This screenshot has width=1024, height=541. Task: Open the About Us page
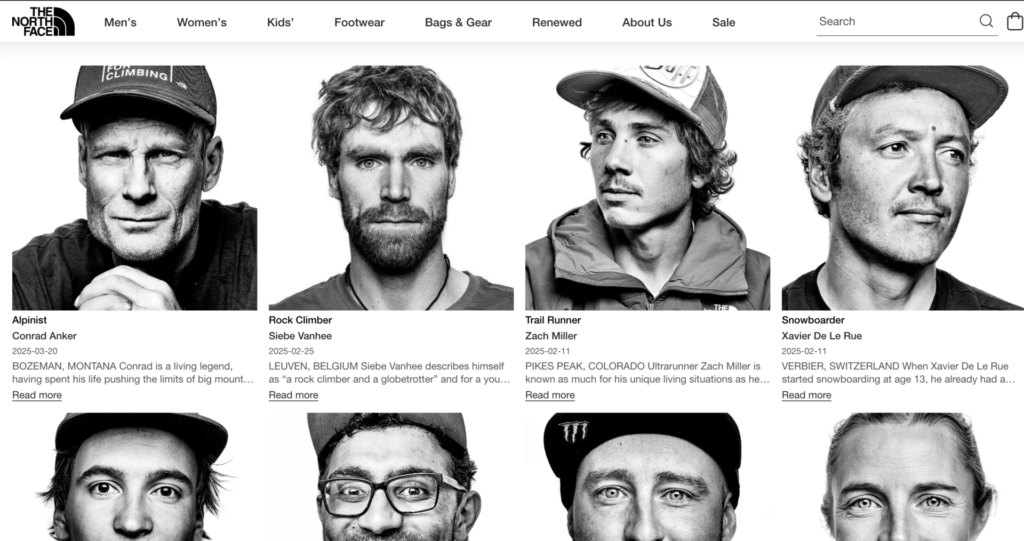click(647, 22)
